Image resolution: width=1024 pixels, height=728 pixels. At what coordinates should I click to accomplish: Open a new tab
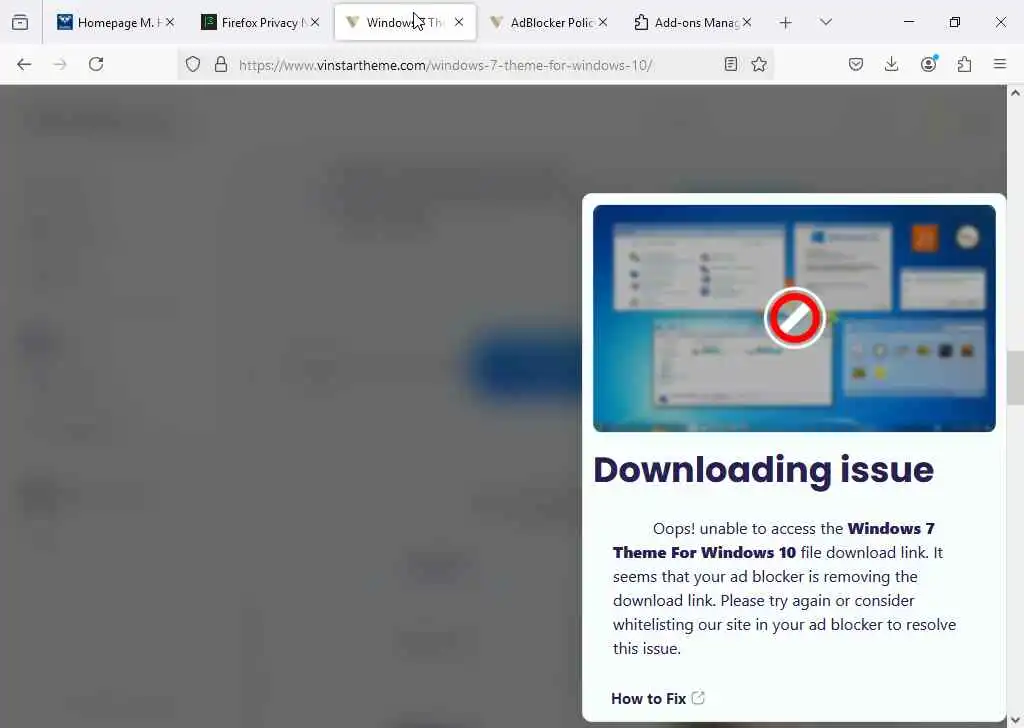[x=786, y=23]
